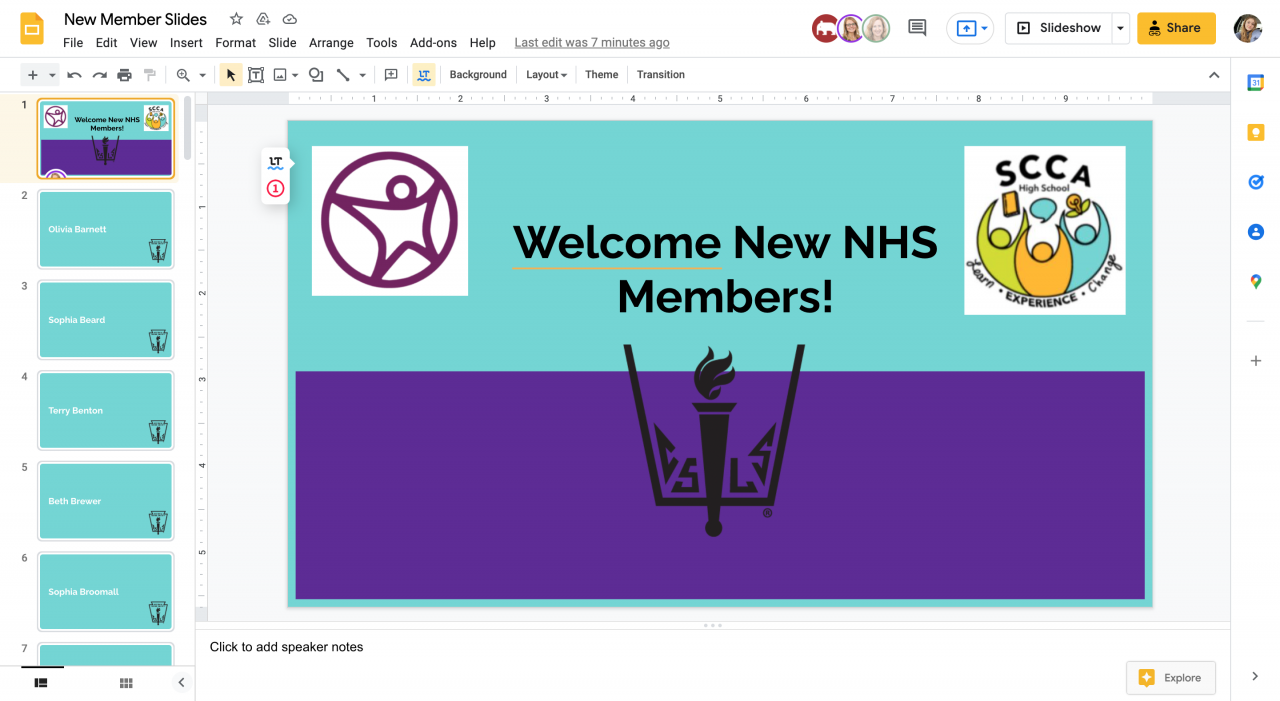Select the text box tool
Viewport: 1280px width, 701px height.
256,75
